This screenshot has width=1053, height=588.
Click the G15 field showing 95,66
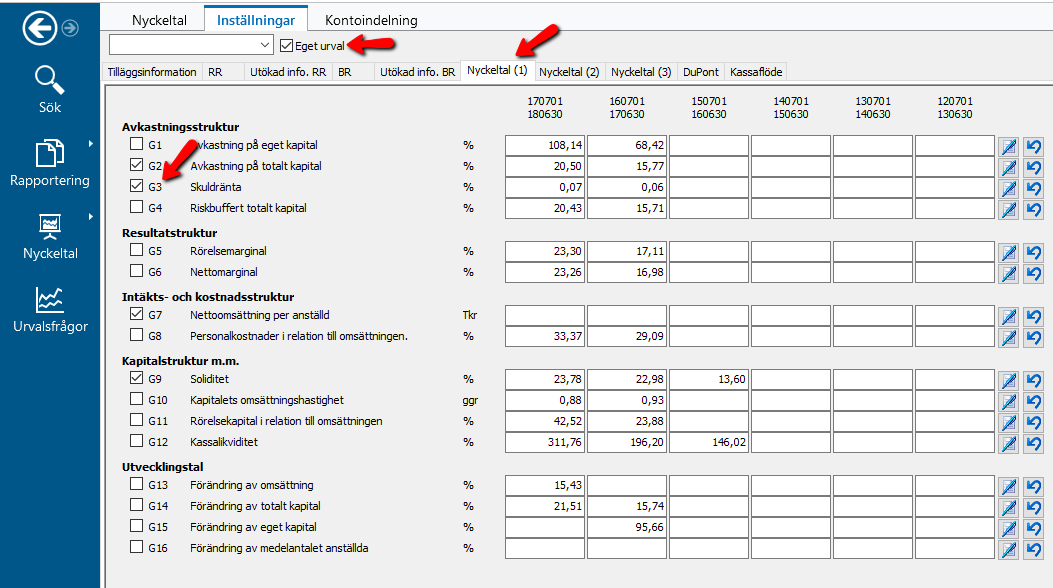[627, 528]
